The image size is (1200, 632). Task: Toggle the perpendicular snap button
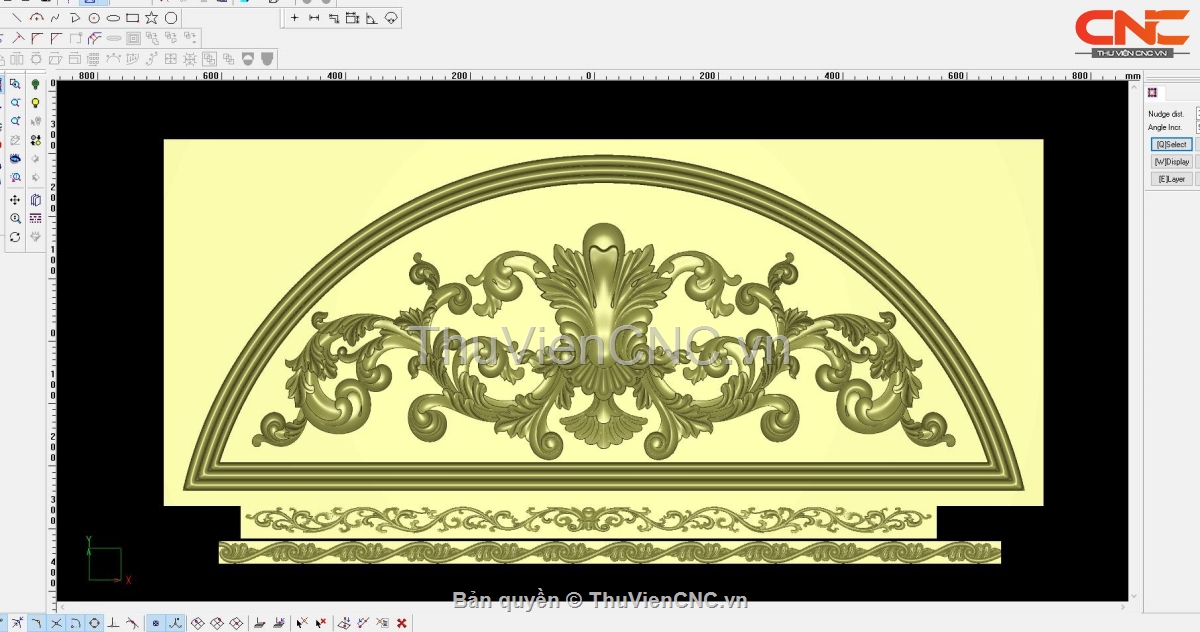click(113, 623)
